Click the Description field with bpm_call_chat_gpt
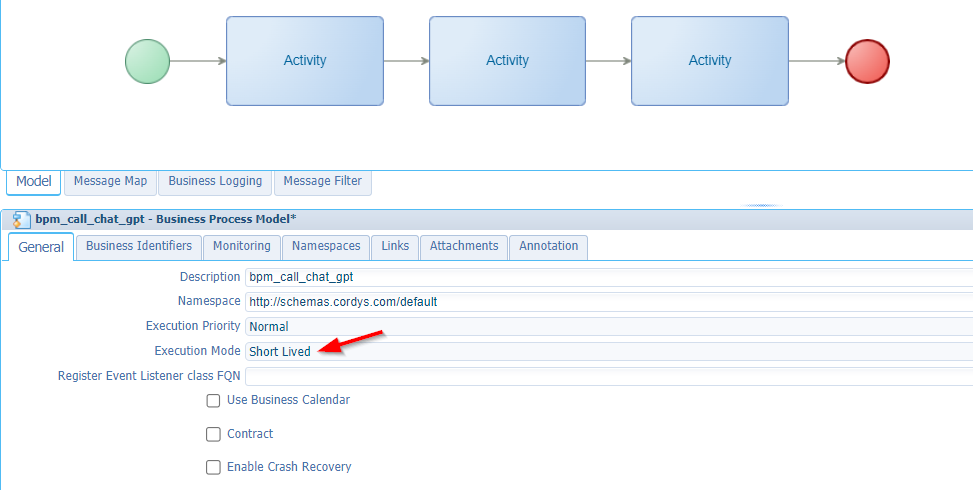The image size is (973, 490). point(609,277)
